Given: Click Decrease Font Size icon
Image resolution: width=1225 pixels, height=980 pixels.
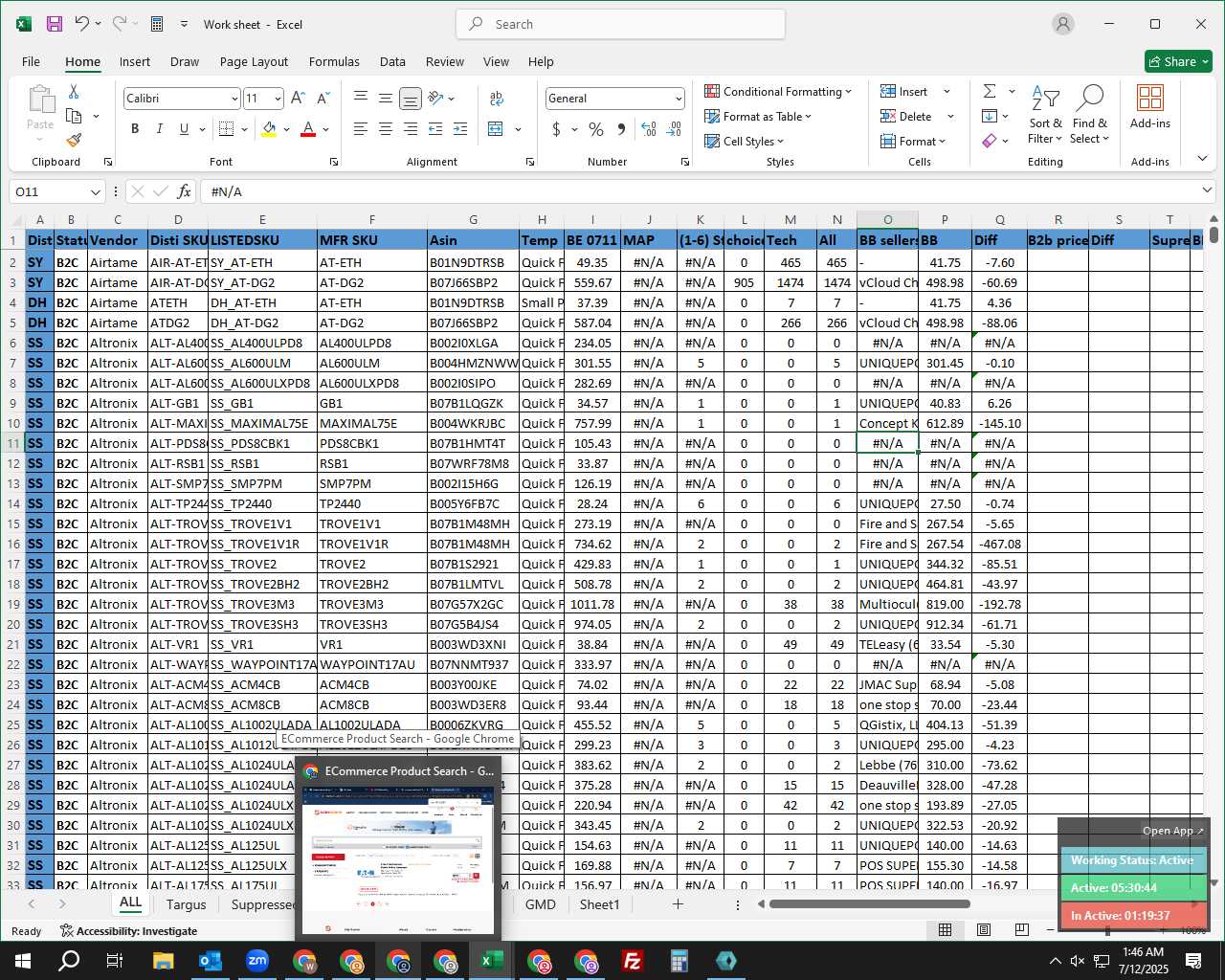Looking at the screenshot, I should point(323,98).
